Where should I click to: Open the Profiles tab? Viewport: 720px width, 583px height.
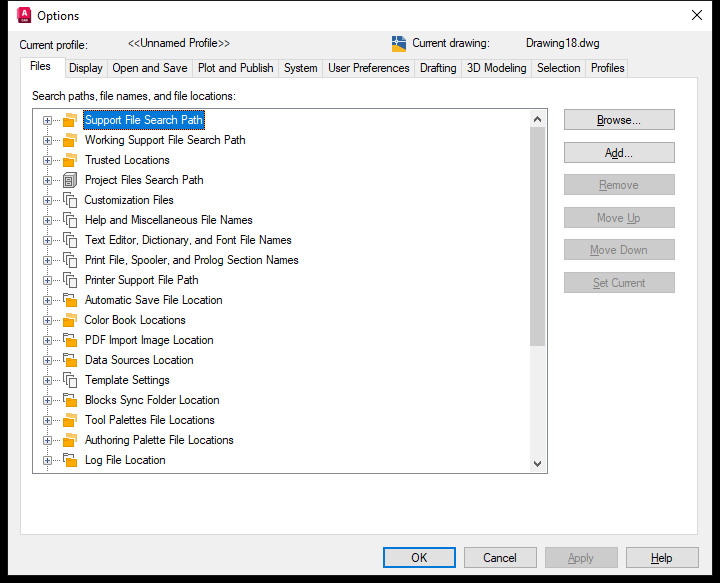pyautogui.click(x=607, y=68)
